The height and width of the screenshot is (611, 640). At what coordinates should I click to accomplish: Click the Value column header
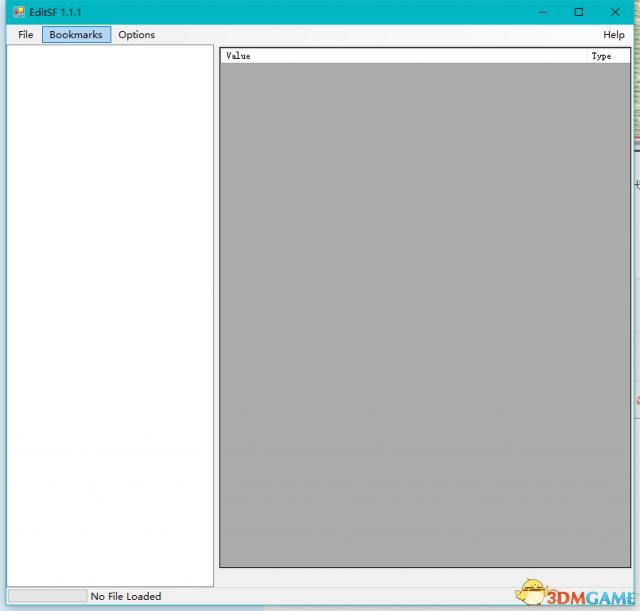pos(400,56)
